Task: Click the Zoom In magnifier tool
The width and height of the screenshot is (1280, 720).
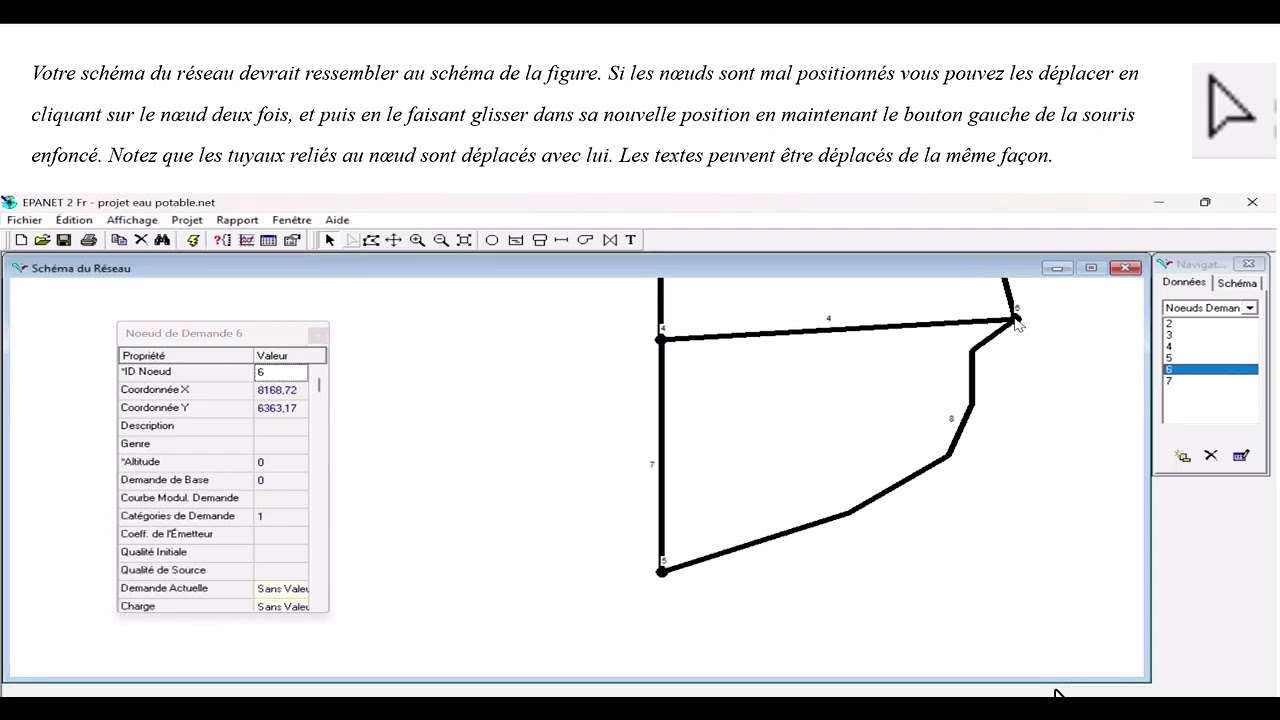Action: tap(417, 240)
